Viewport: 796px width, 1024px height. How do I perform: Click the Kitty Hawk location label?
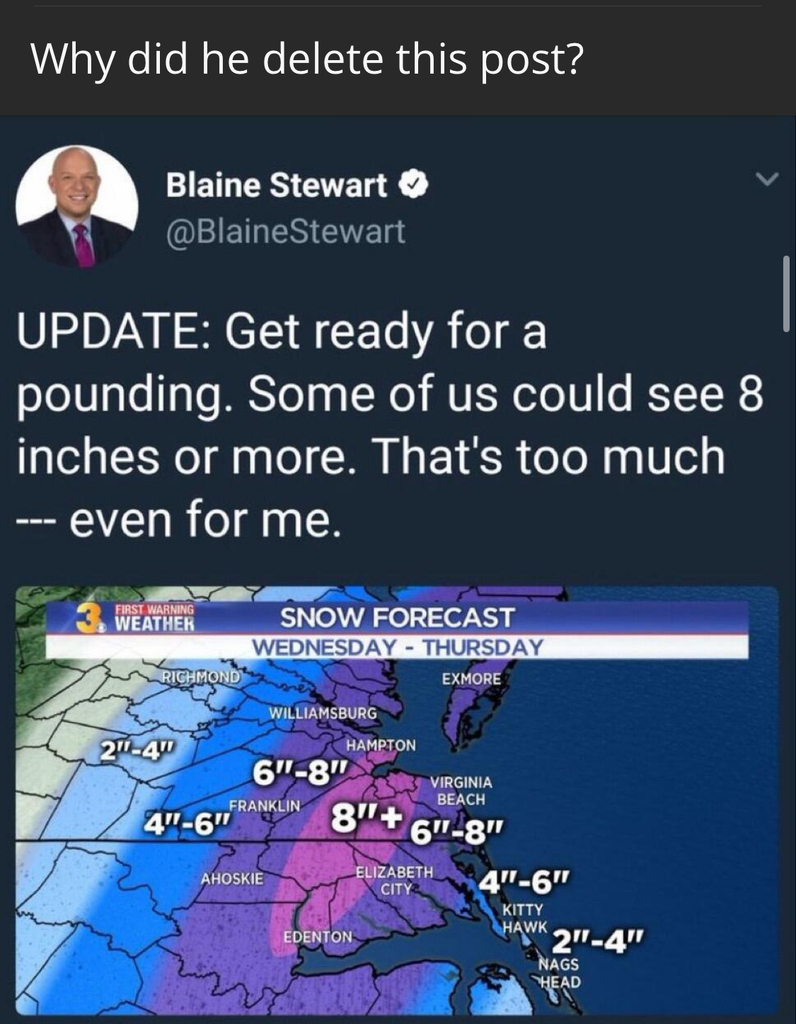click(522, 918)
